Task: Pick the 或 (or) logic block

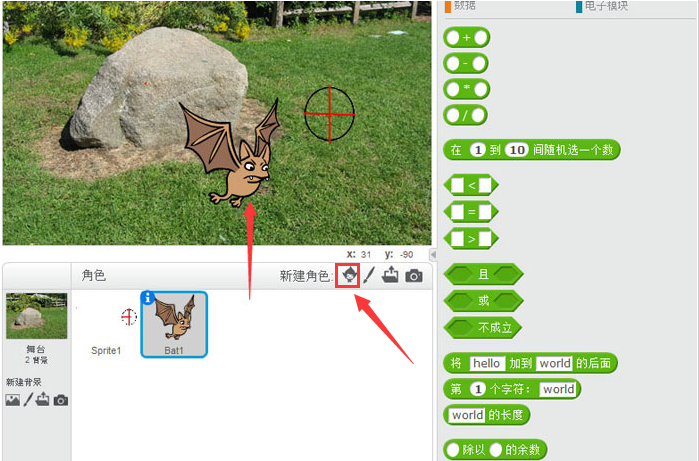Action: pos(483,300)
